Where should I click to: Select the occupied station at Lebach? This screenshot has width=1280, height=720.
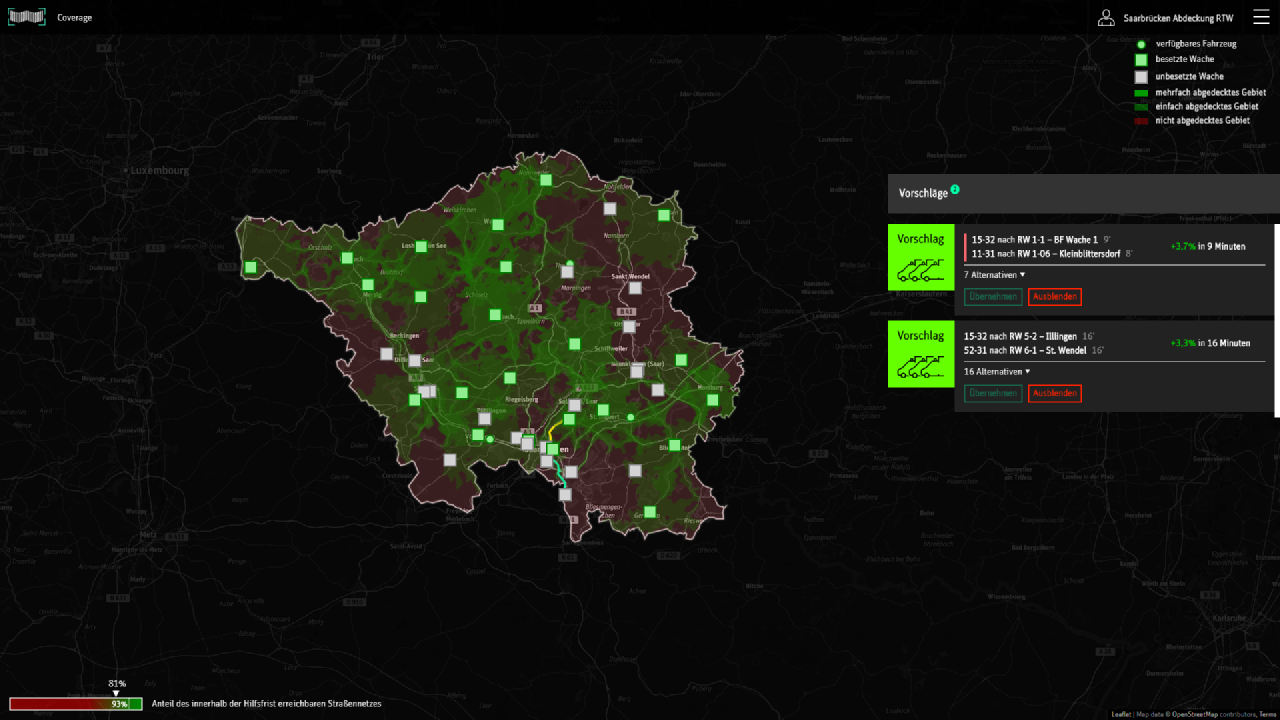pyautogui.click(x=495, y=315)
